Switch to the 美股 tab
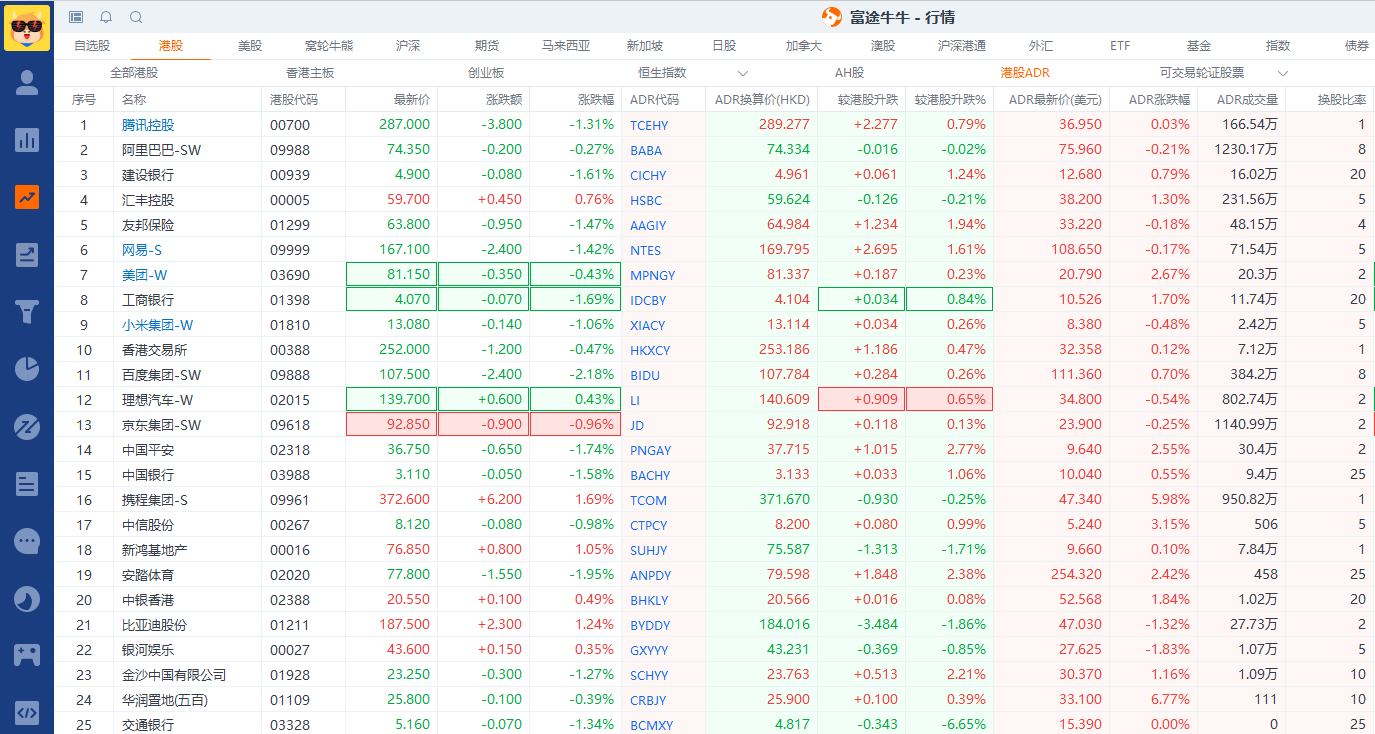This screenshot has width=1375, height=734. tap(250, 46)
